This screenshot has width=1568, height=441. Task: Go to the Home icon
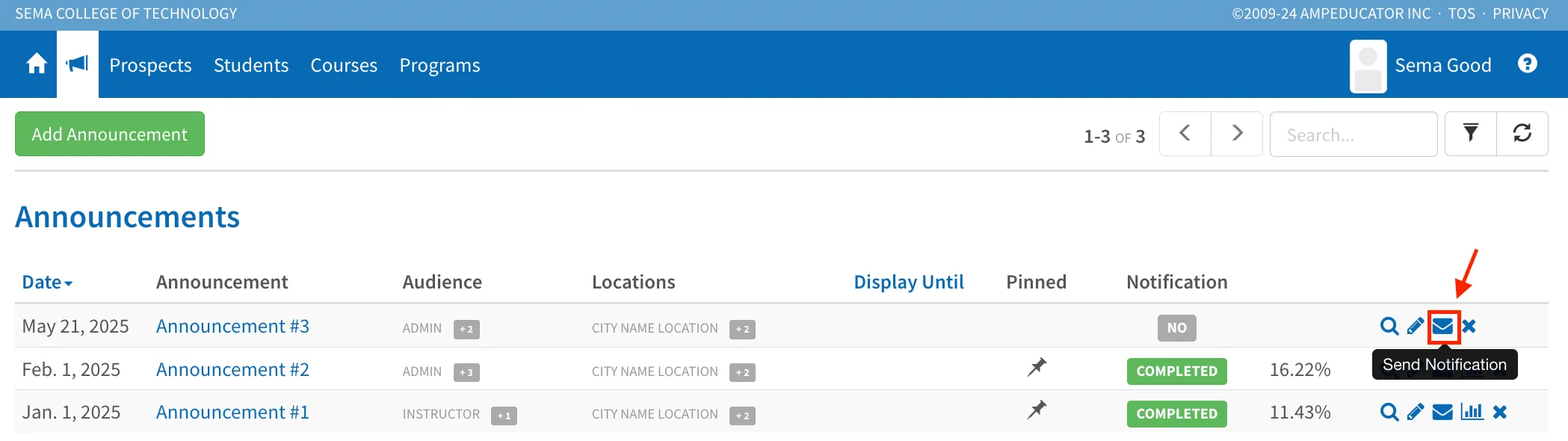pos(37,64)
